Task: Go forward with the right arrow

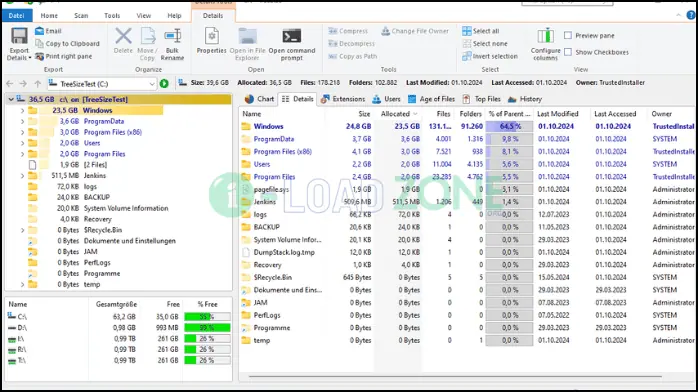Action: (23, 84)
